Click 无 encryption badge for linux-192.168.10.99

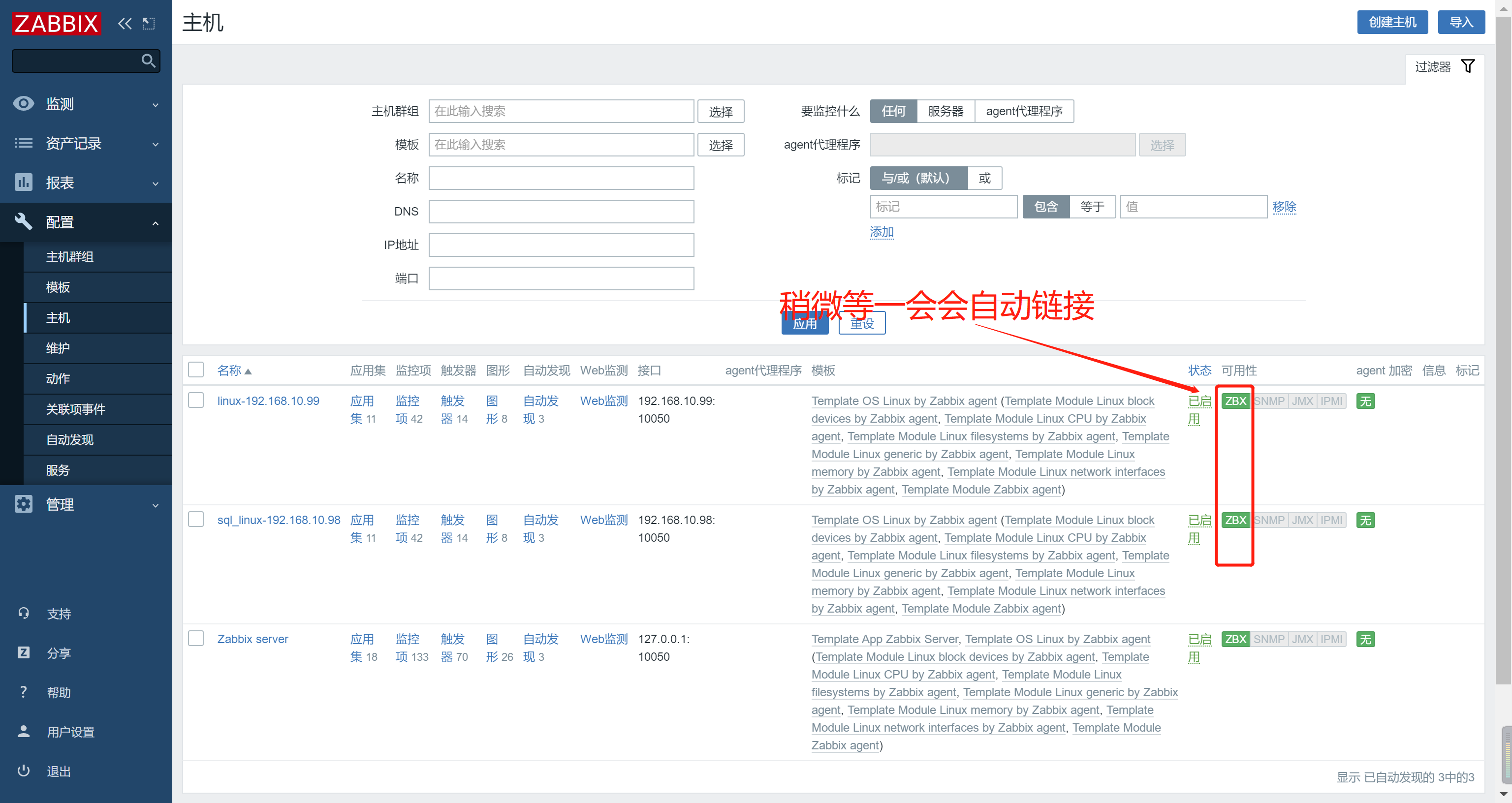(x=1366, y=401)
